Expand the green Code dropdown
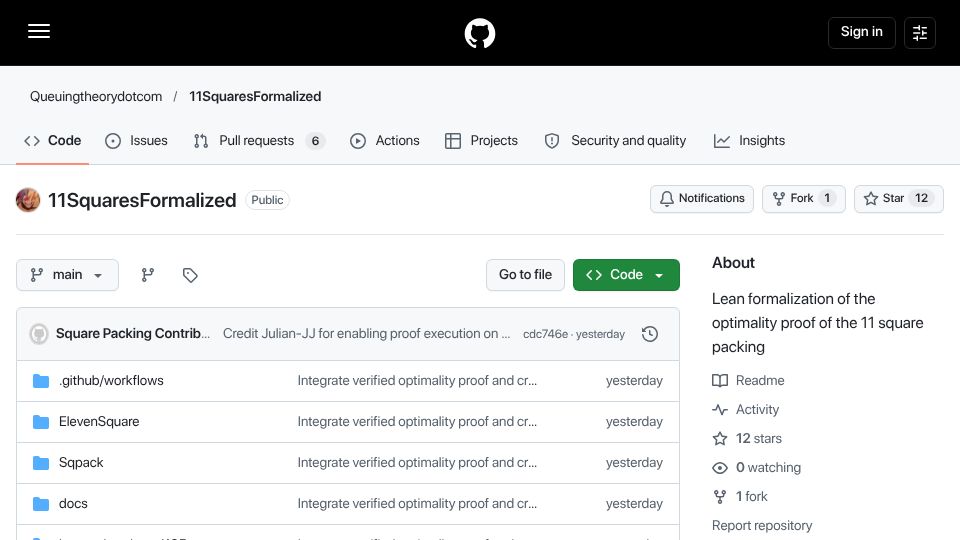960x540 pixels. (x=626, y=275)
